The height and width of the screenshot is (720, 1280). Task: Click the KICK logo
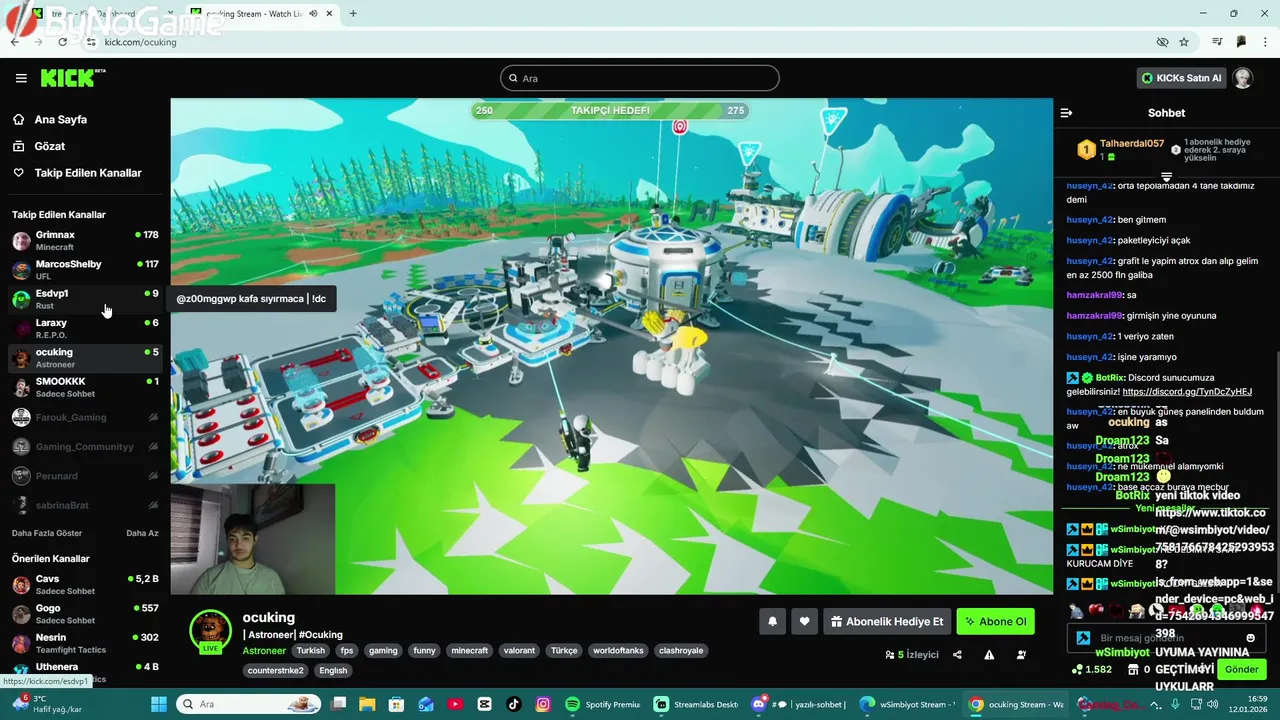pyautogui.click(x=73, y=78)
